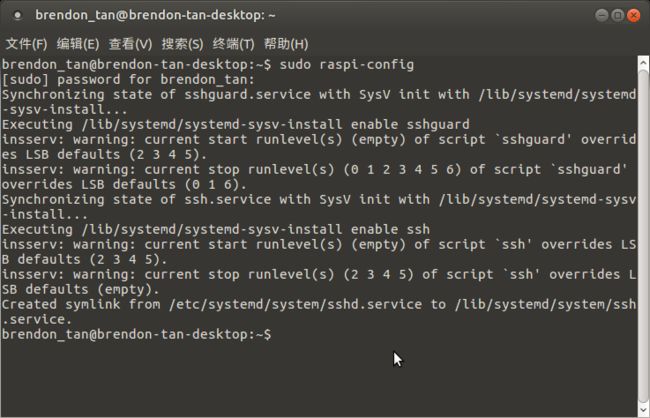
Task: Open the 查看(V) menu
Action: (130, 44)
